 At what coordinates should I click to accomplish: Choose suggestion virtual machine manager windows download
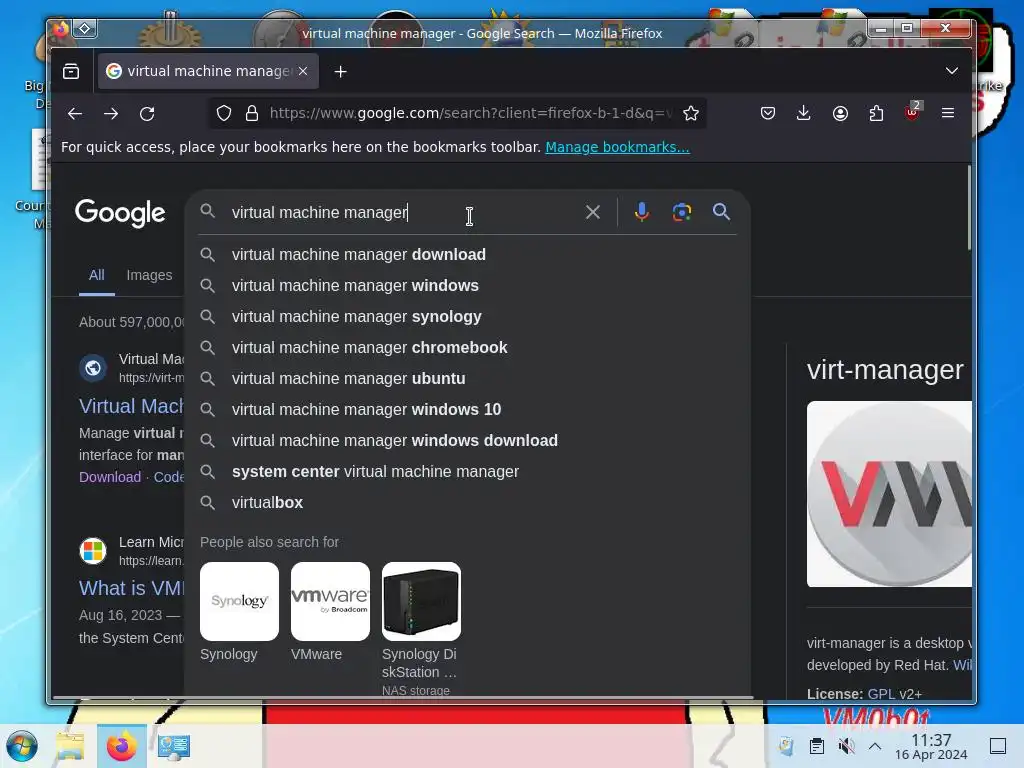(467, 441)
